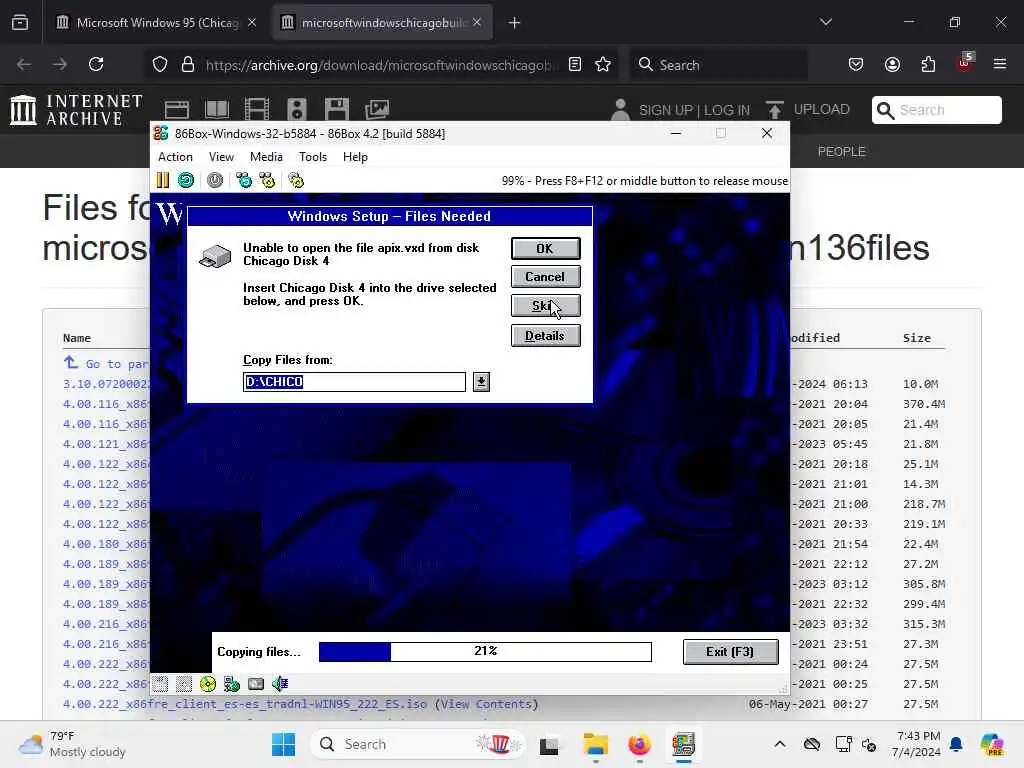1024x768 pixels.
Task: Toggle reader view in the address bar
Action: coord(575,64)
